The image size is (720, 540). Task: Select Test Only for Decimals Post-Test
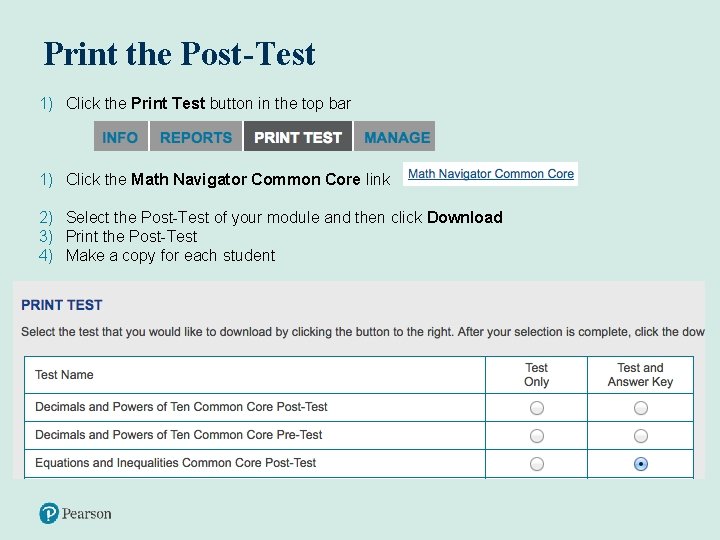[x=537, y=408]
